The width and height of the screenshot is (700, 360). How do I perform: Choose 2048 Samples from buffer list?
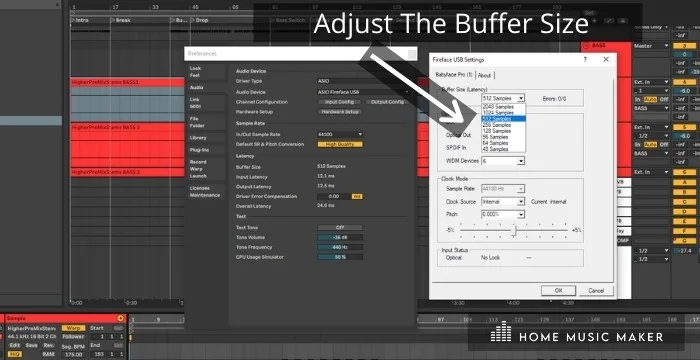[x=504, y=107]
